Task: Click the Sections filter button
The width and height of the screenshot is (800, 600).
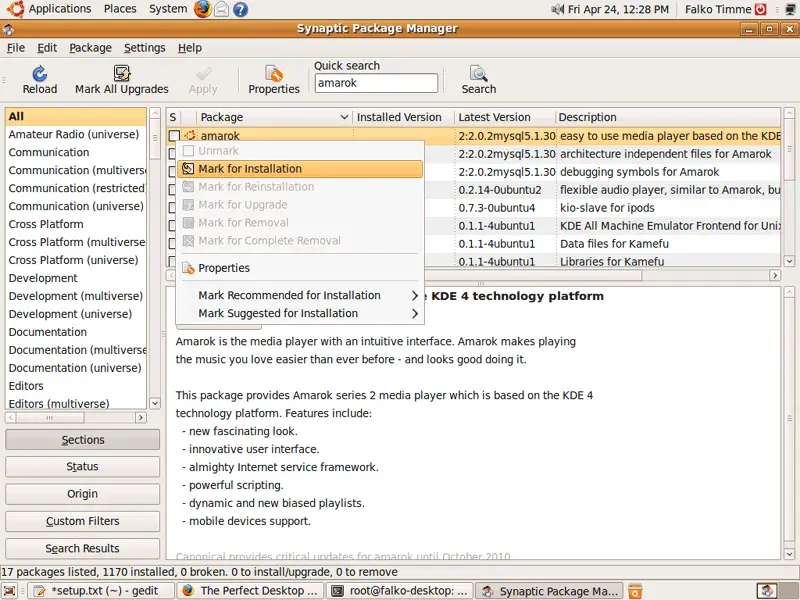Action: coord(82,440)
